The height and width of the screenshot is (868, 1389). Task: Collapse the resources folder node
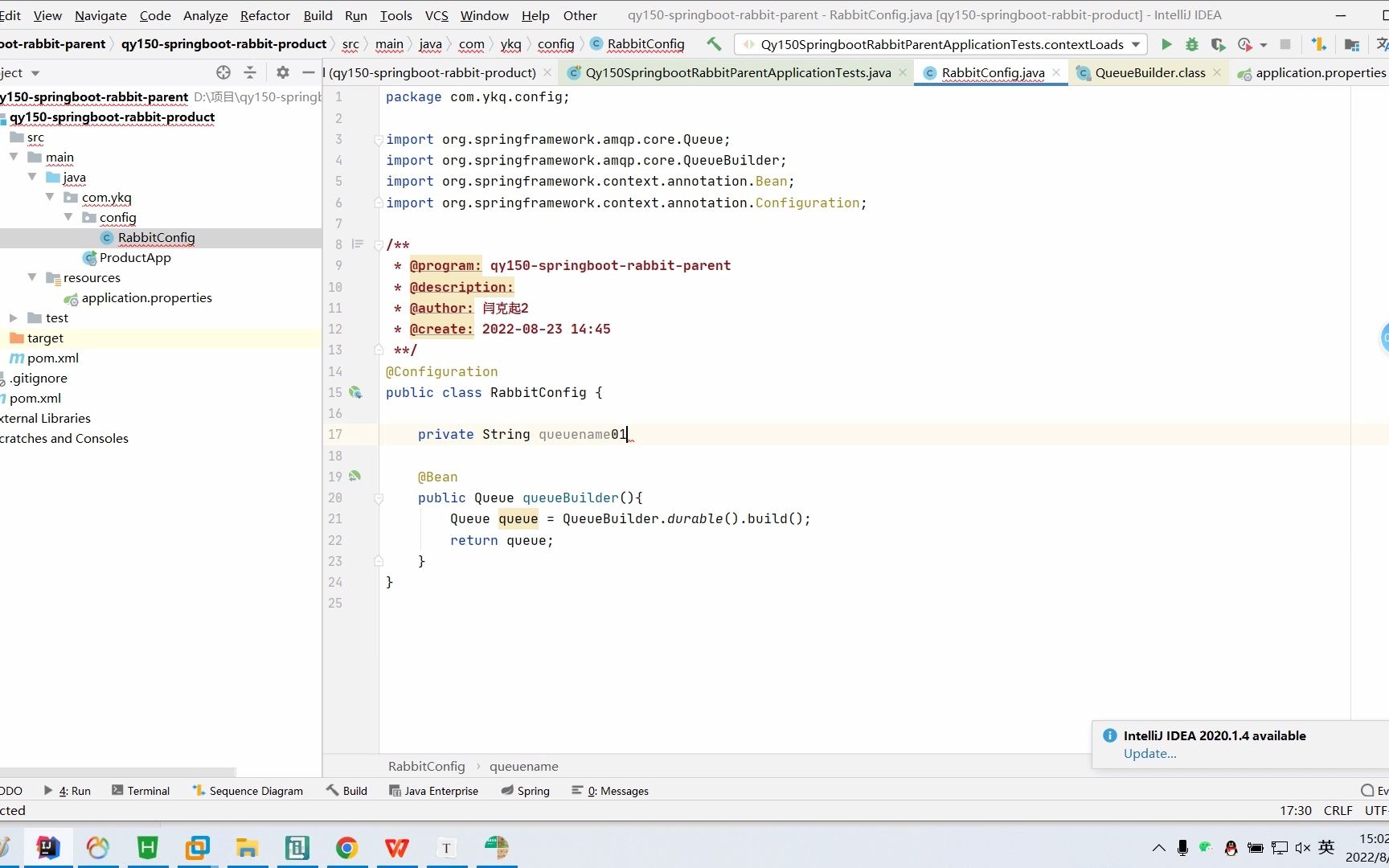coord(32,278)
